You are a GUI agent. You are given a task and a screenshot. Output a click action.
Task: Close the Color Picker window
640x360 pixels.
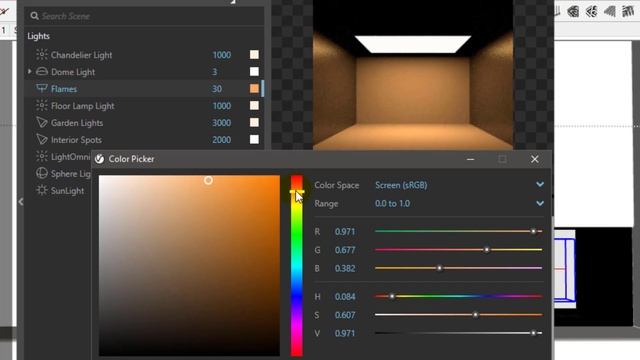coord(535,159)
